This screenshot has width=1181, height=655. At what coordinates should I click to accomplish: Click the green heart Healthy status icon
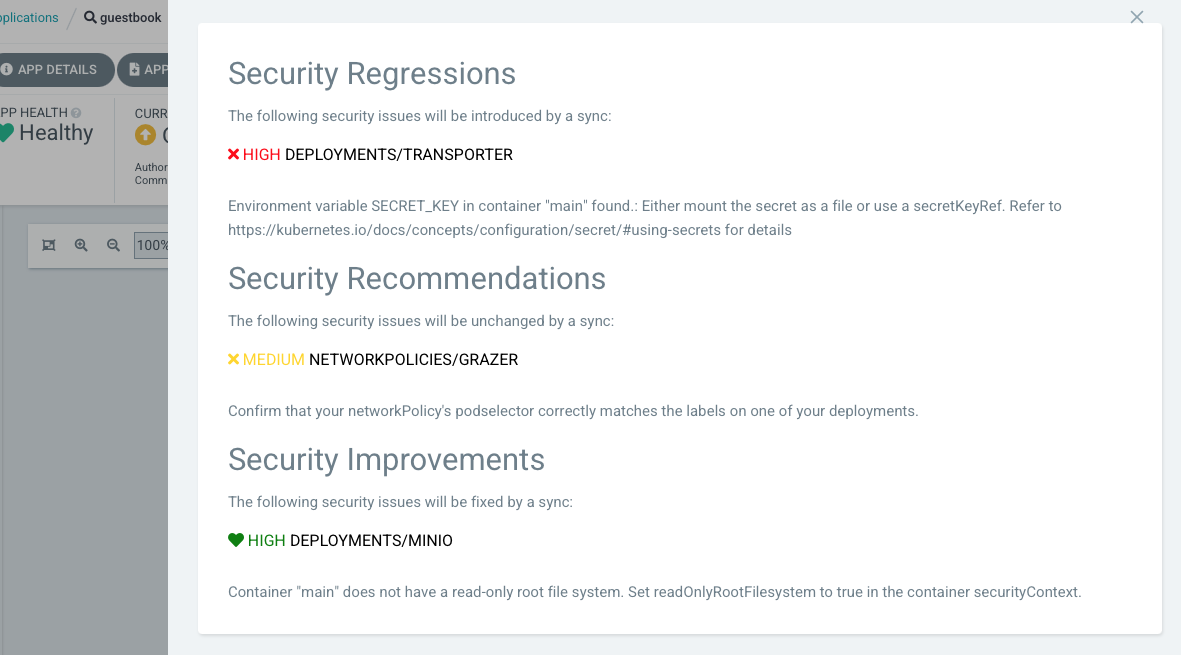tap(7, 132)
